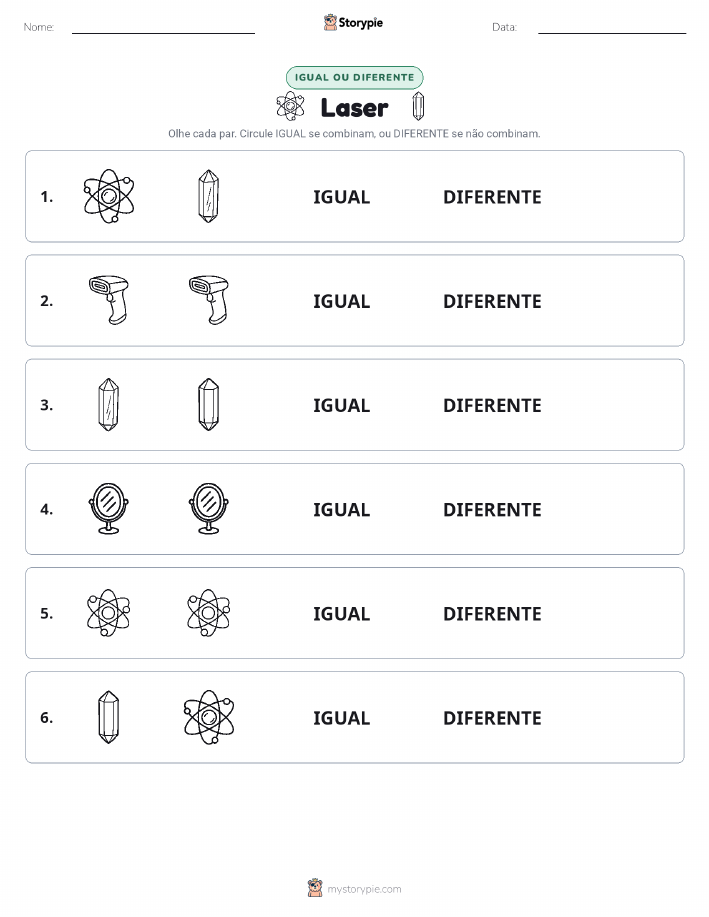Open the mystorypie.com footer link

click(x=354, y=888)
